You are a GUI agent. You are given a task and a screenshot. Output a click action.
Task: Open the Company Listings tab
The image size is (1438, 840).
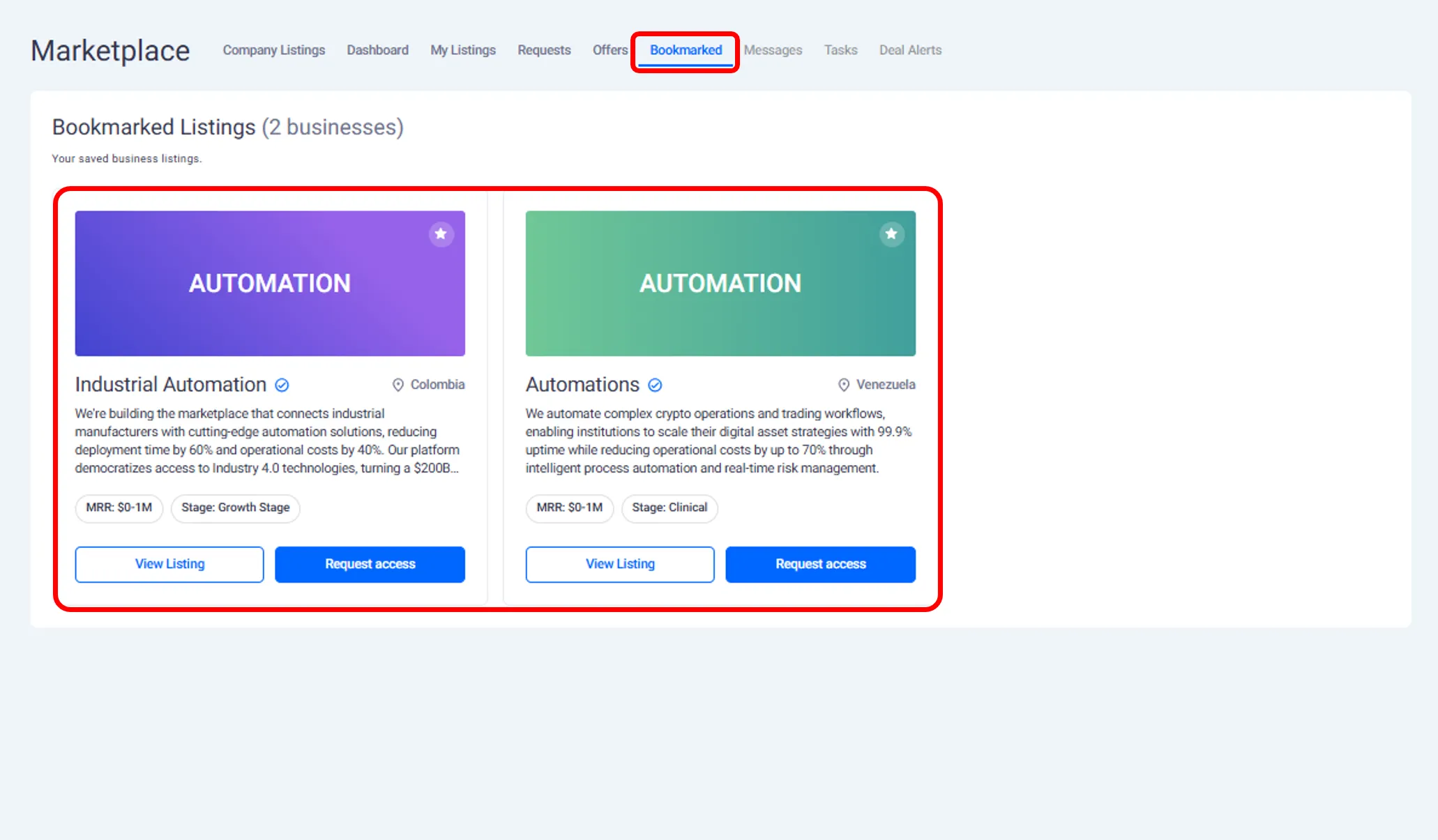274,50
